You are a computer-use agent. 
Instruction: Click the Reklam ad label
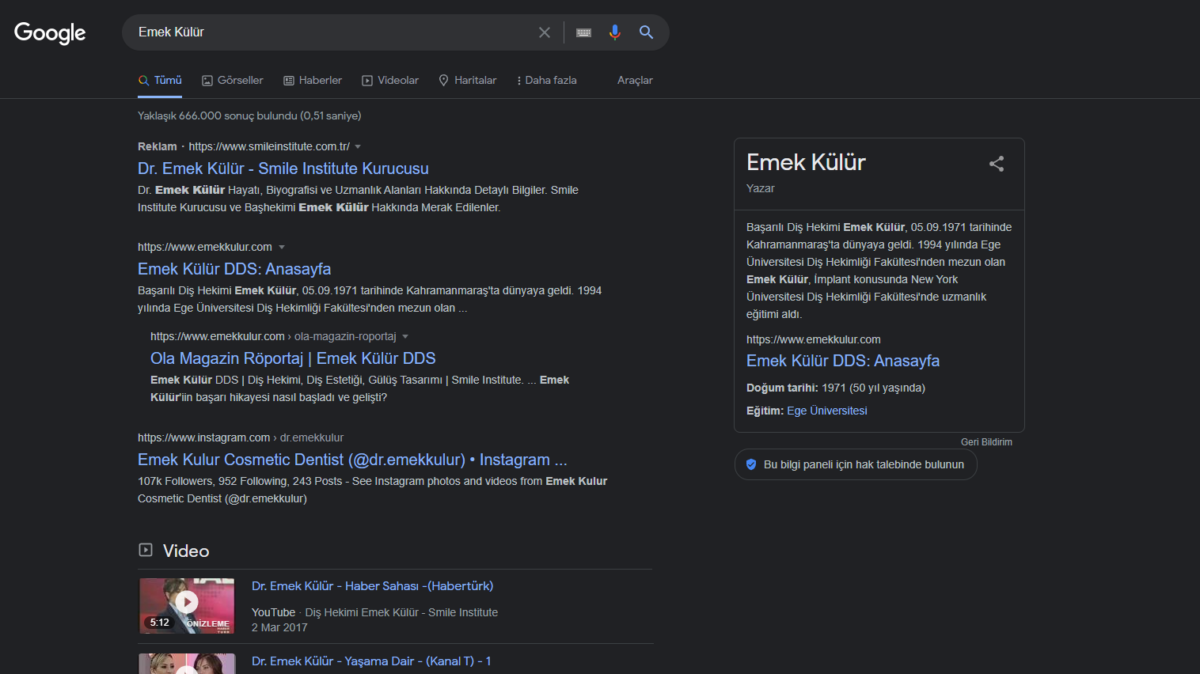click(157, 147)
